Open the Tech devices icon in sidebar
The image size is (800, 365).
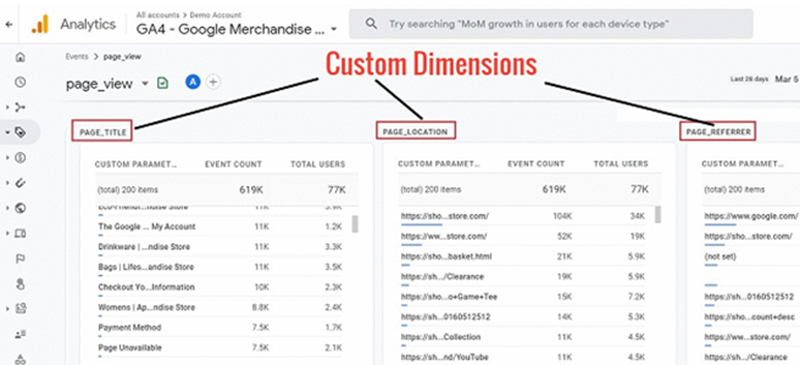[20, 233]
